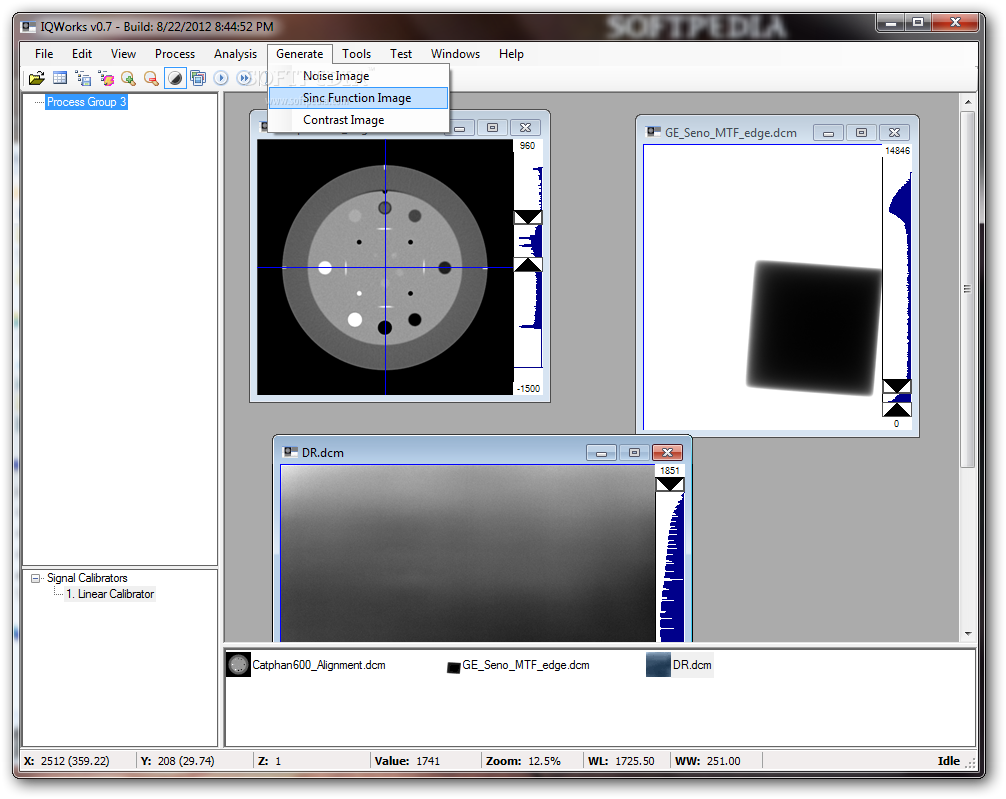The width and height of the screenshot is (1006, 799).
Task: Click the GE_Seno_MTF_edge.dcm window icon
Action: point(653,132)
